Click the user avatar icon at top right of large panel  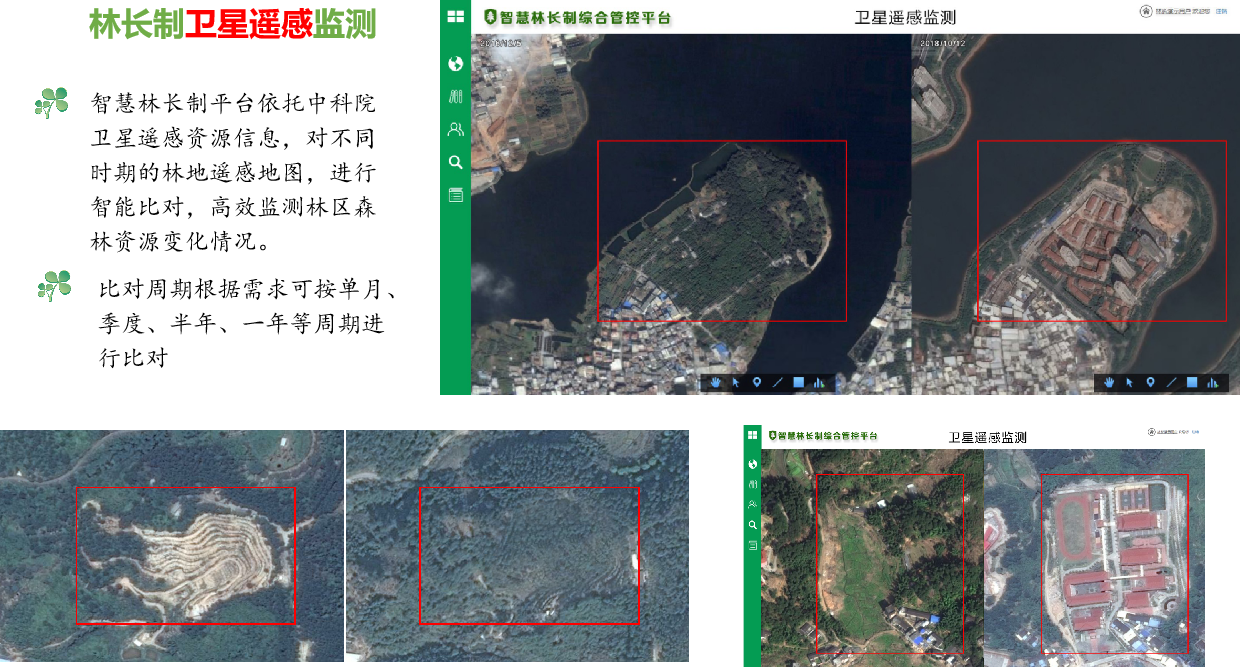[x=1145, y=11]
